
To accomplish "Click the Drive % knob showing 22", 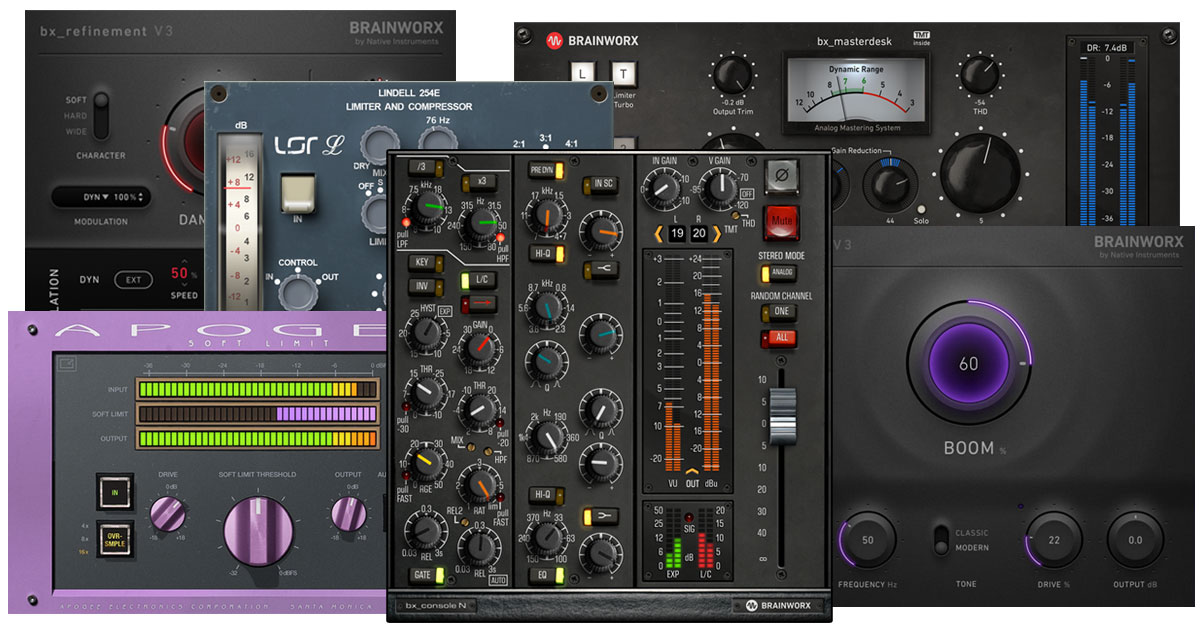I will [1054, 540].
